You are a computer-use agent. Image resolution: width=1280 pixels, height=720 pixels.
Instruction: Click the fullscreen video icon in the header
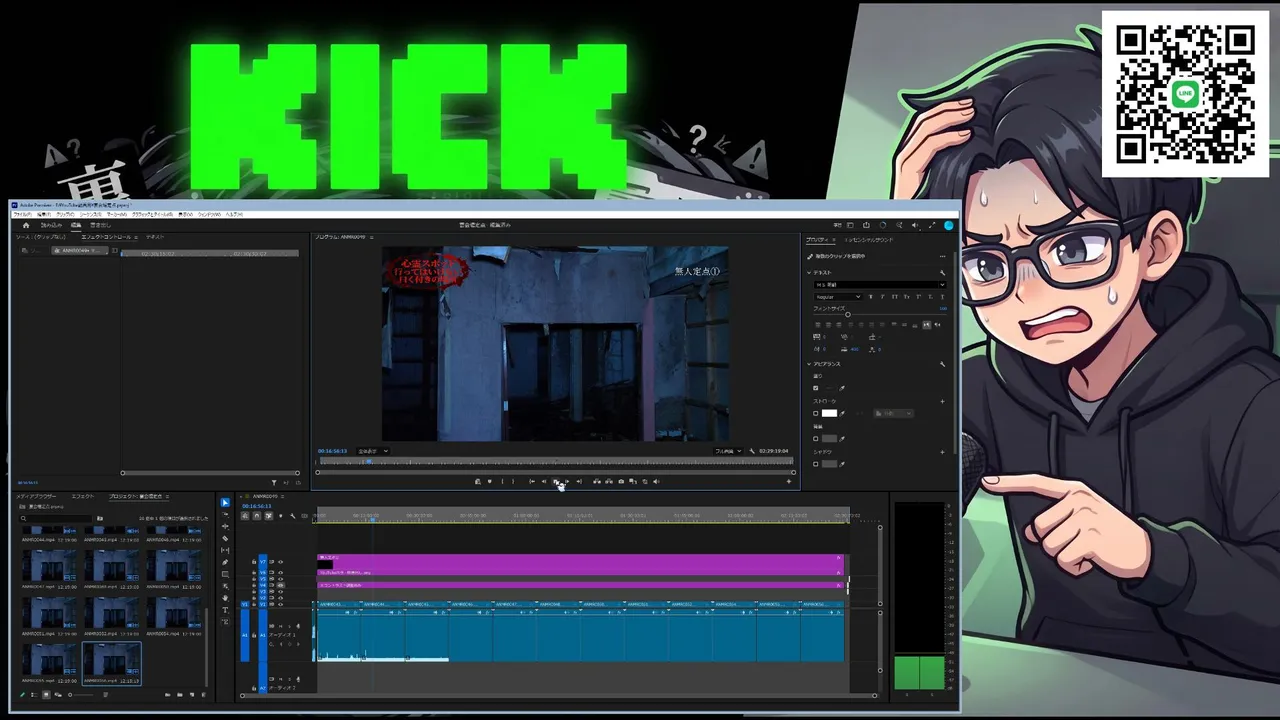pyautogui.click(x=932, y=225)
